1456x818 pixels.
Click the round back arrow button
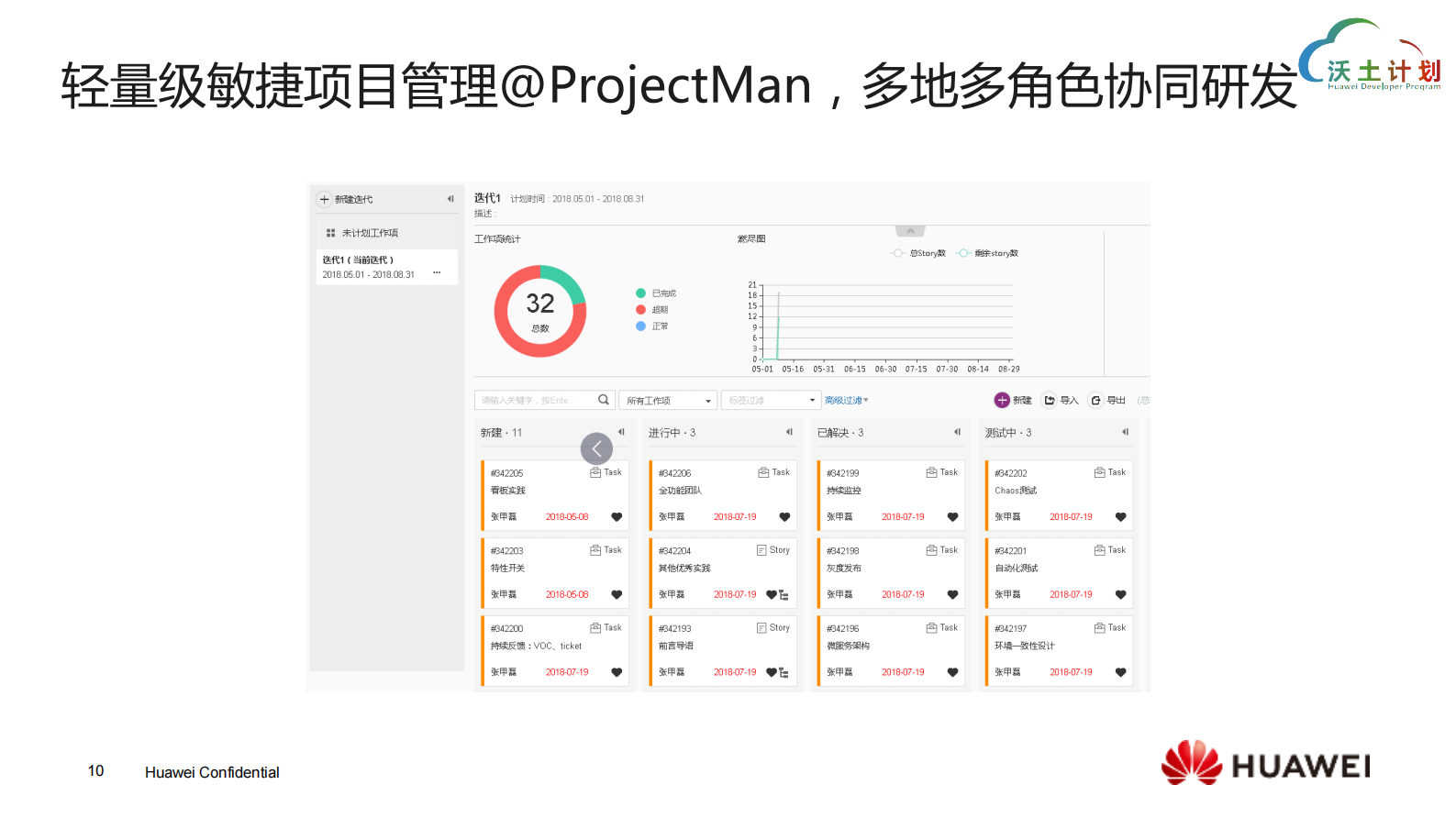(596, 448)
